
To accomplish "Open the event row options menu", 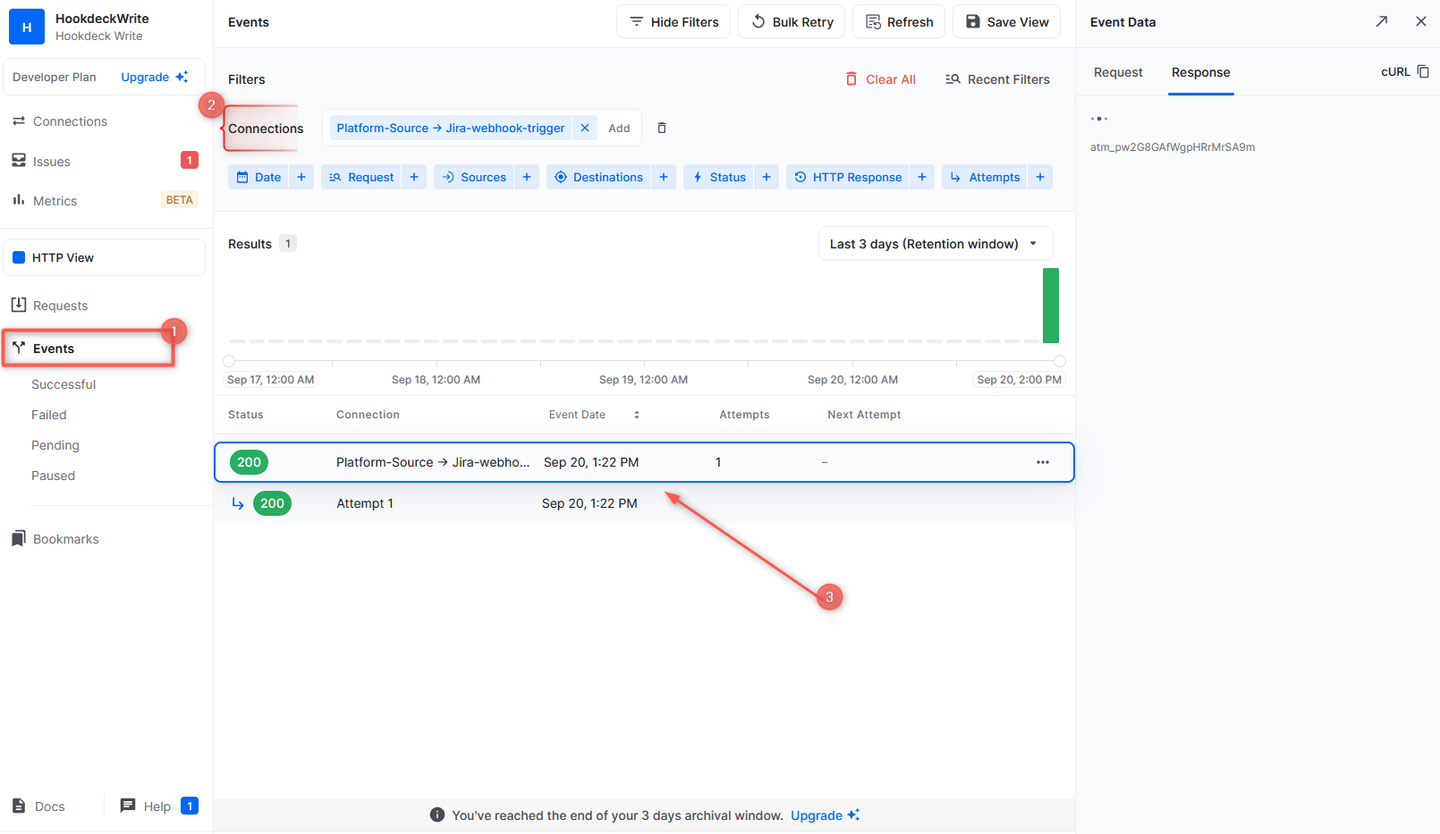I will [x=1042, y=462].
